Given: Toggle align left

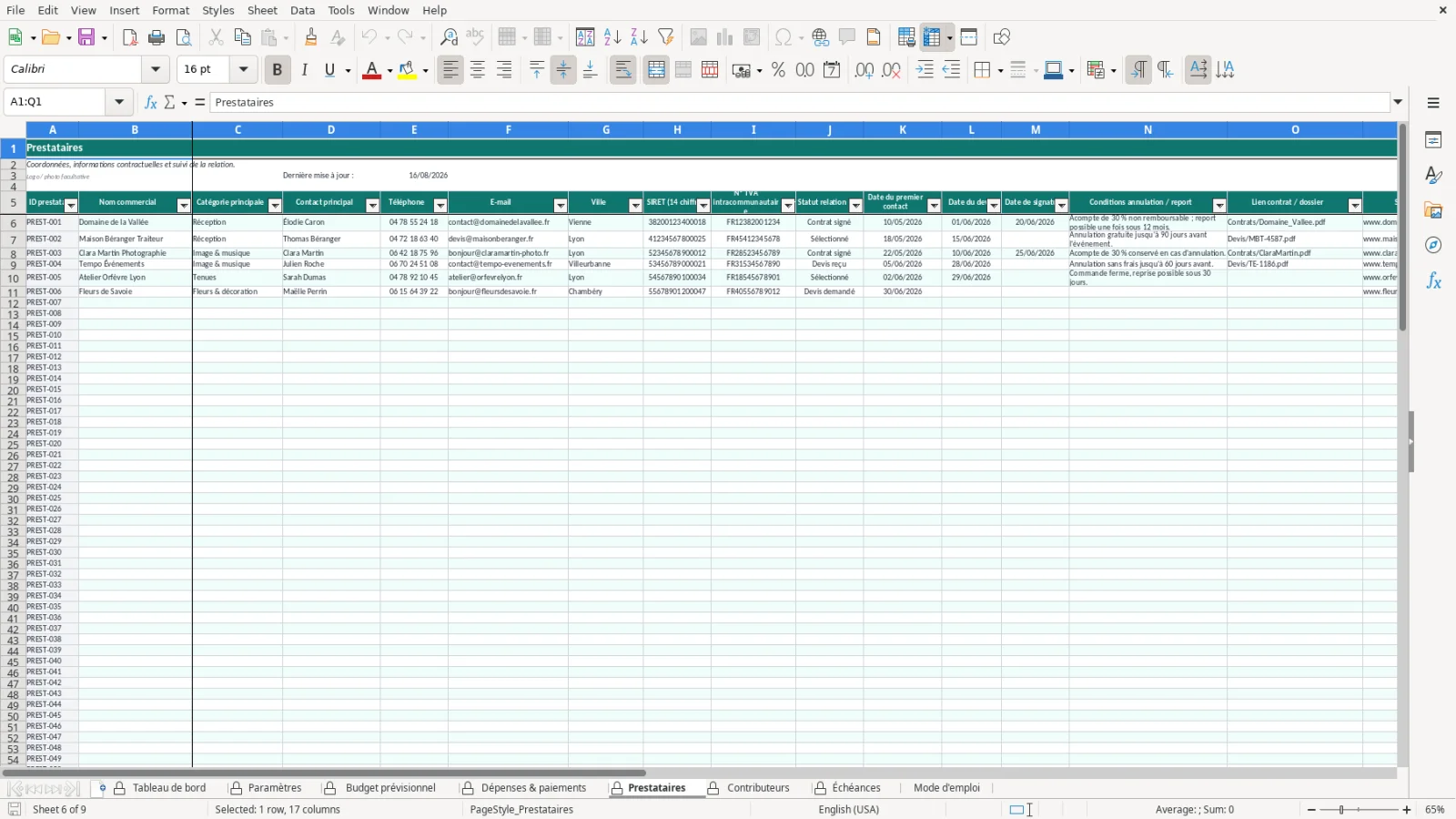Looking at the screenshot, I should [450, 70].
